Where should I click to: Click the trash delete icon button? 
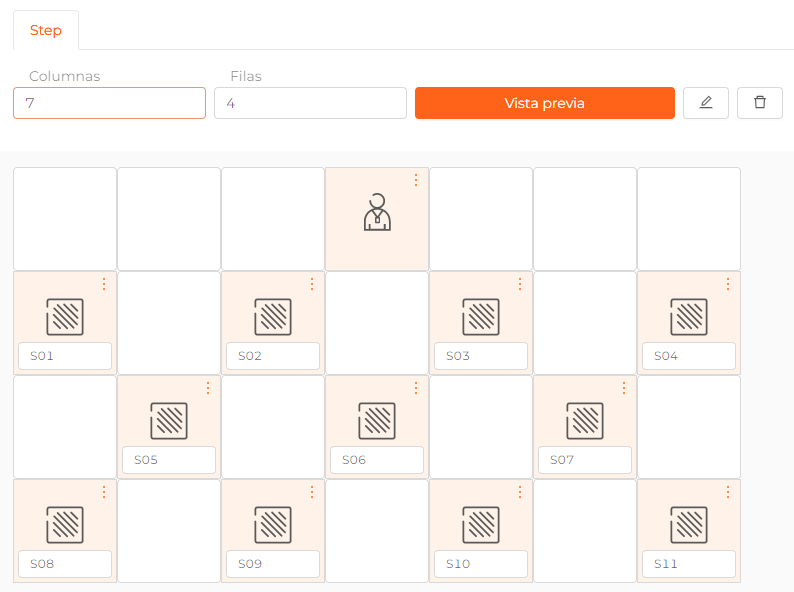(760, 103)
